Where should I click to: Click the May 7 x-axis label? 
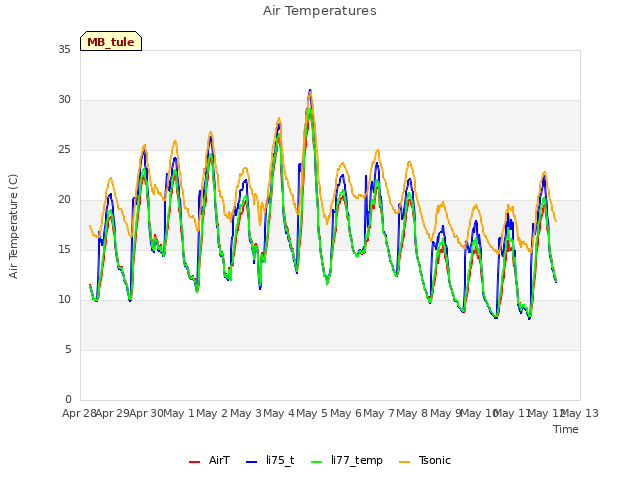pyautogui.click(x=379, y=413)
